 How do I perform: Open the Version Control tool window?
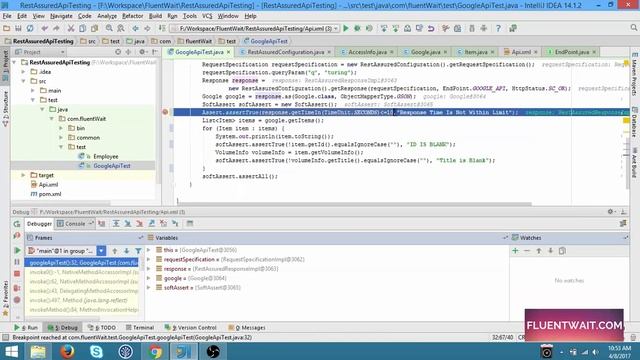click(x=190, y=327)
